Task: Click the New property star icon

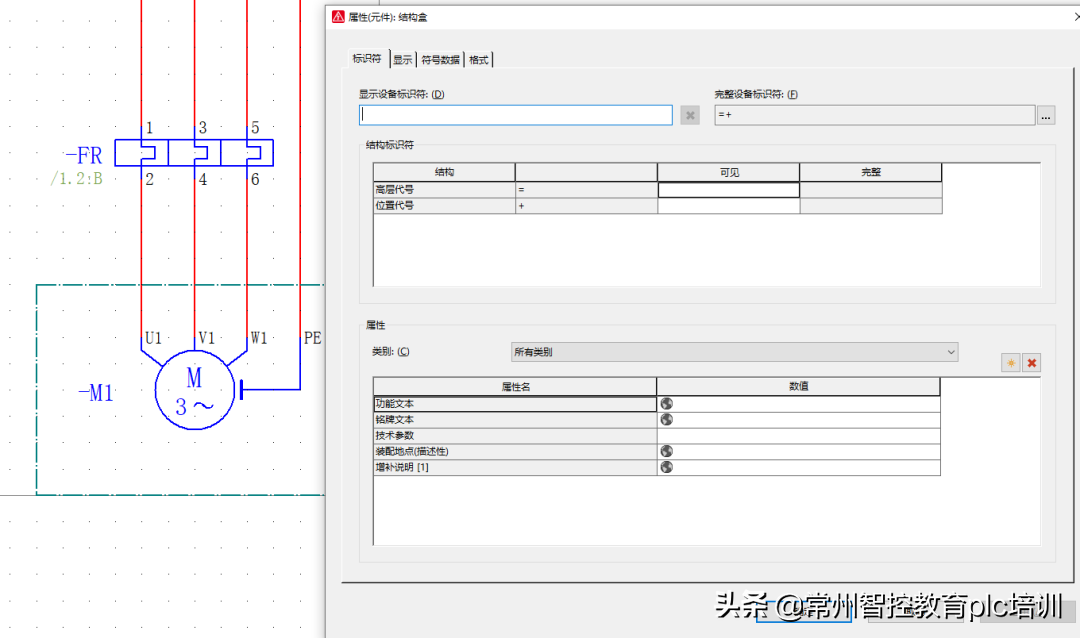Action: click(x=1011, y=363)
